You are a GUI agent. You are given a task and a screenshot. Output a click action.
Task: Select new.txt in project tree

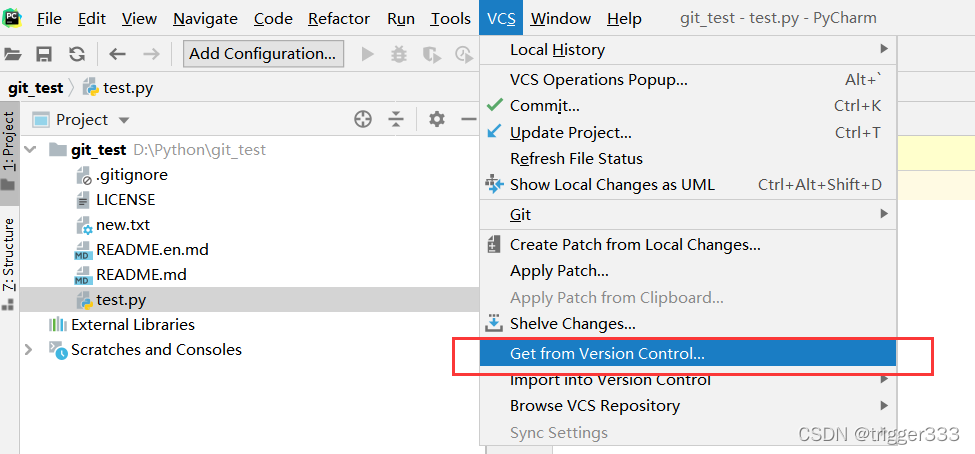[123, 225]
